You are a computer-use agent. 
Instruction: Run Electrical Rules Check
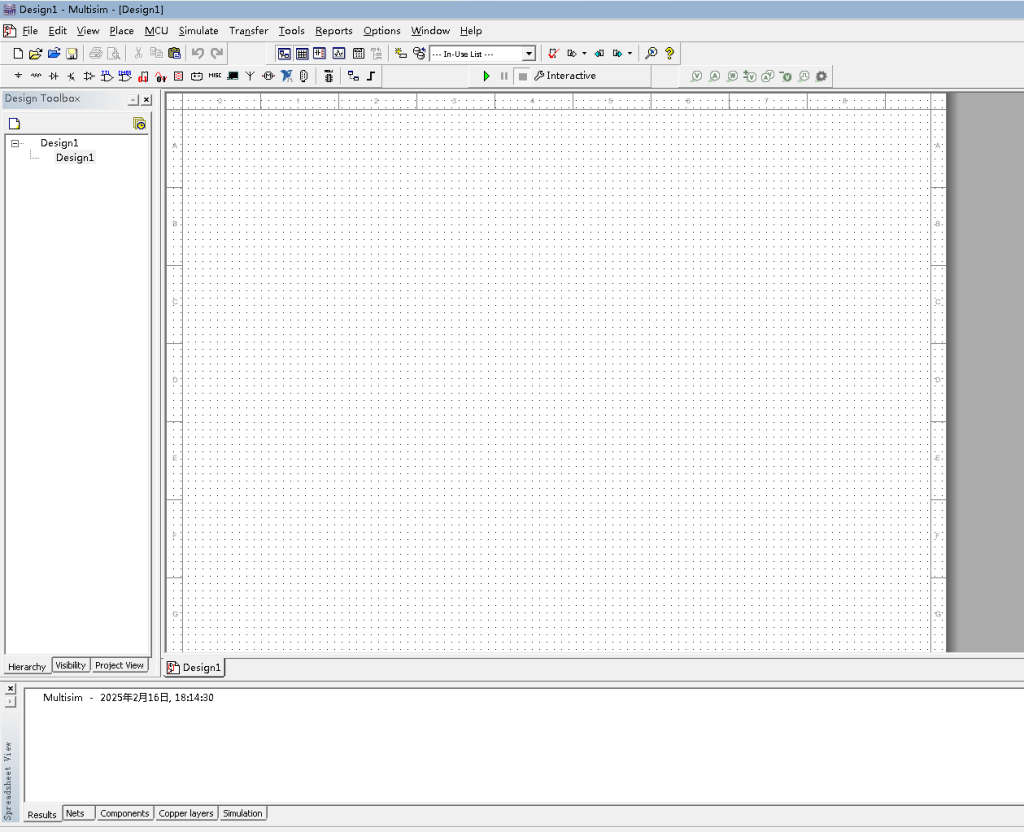tap(554, 54)
